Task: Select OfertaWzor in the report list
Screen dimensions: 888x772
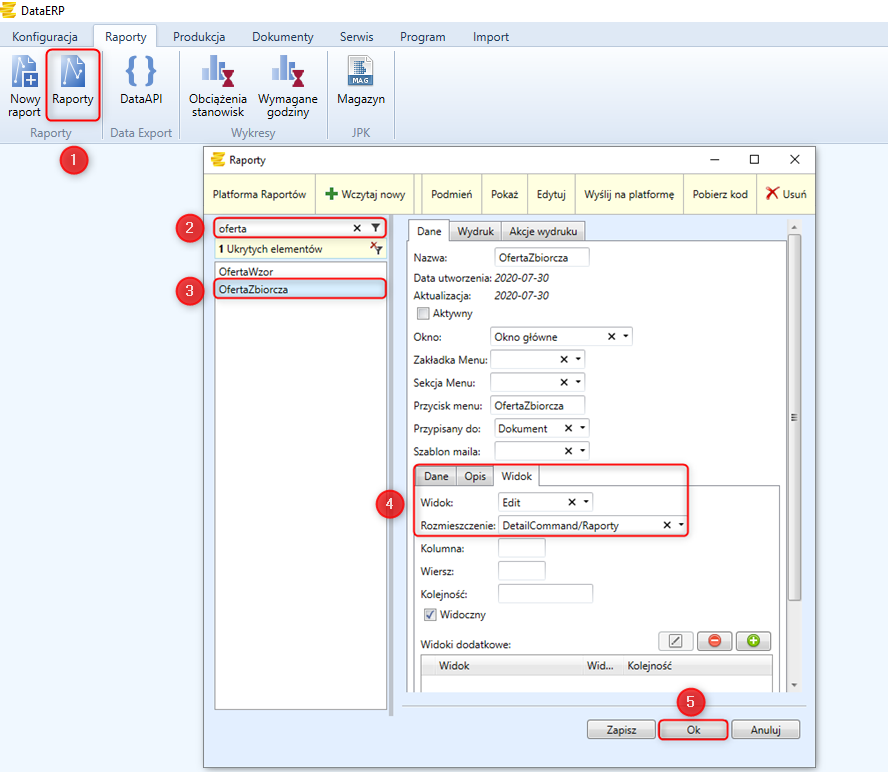Action: [x=245, y=271]
